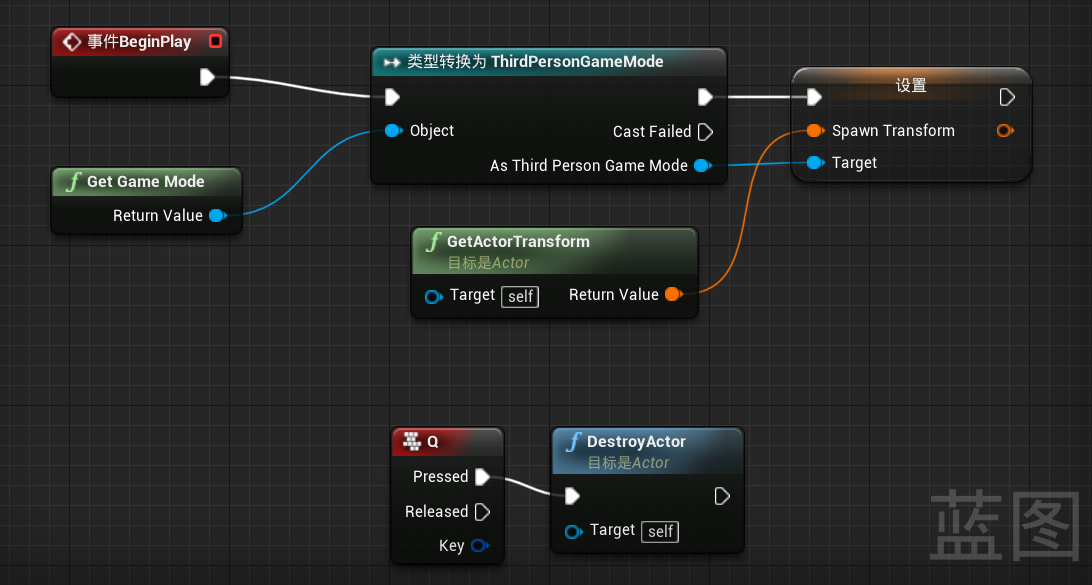Click the DestroyActor Target input pin
1092x585 pixels.
click(x=573, y=531)
